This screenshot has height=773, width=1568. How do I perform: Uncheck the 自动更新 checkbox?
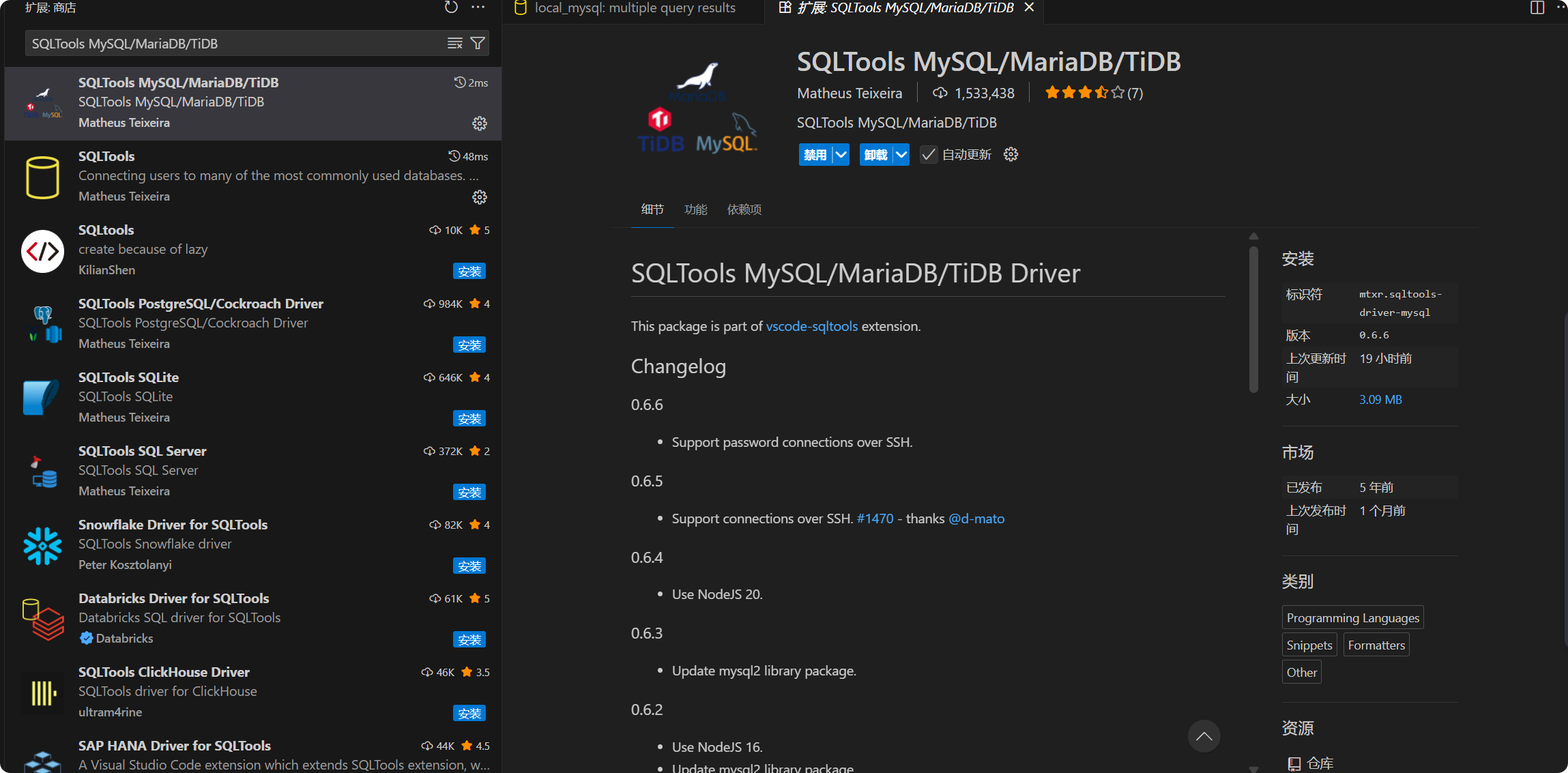(x=928, y=154)
